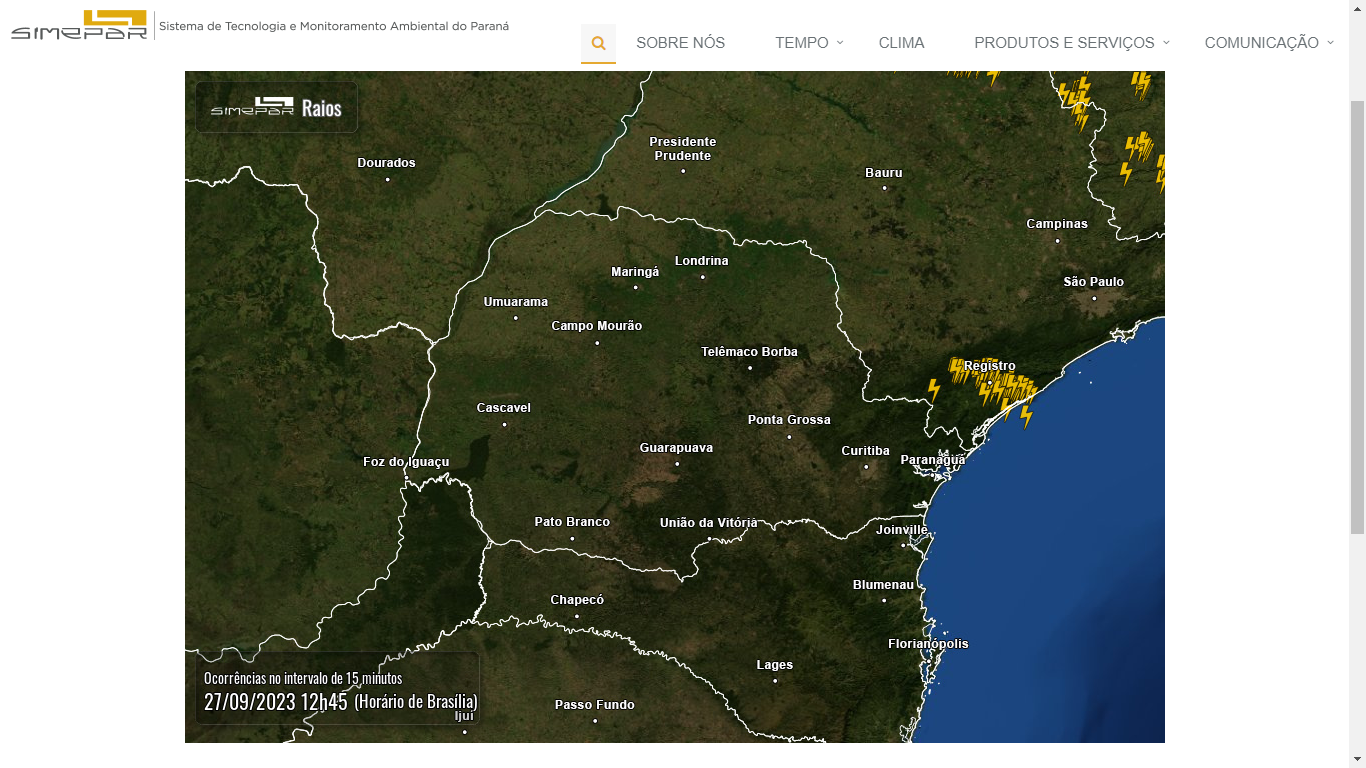Click the São Paulo city label

1094,282
